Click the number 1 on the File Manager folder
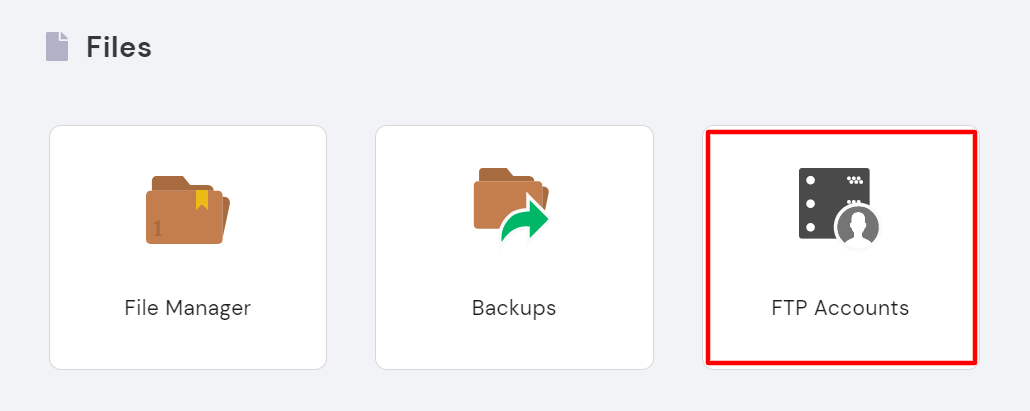This screenshot has height=411, width=1030. pyautogui.click(x=158, y=230)
